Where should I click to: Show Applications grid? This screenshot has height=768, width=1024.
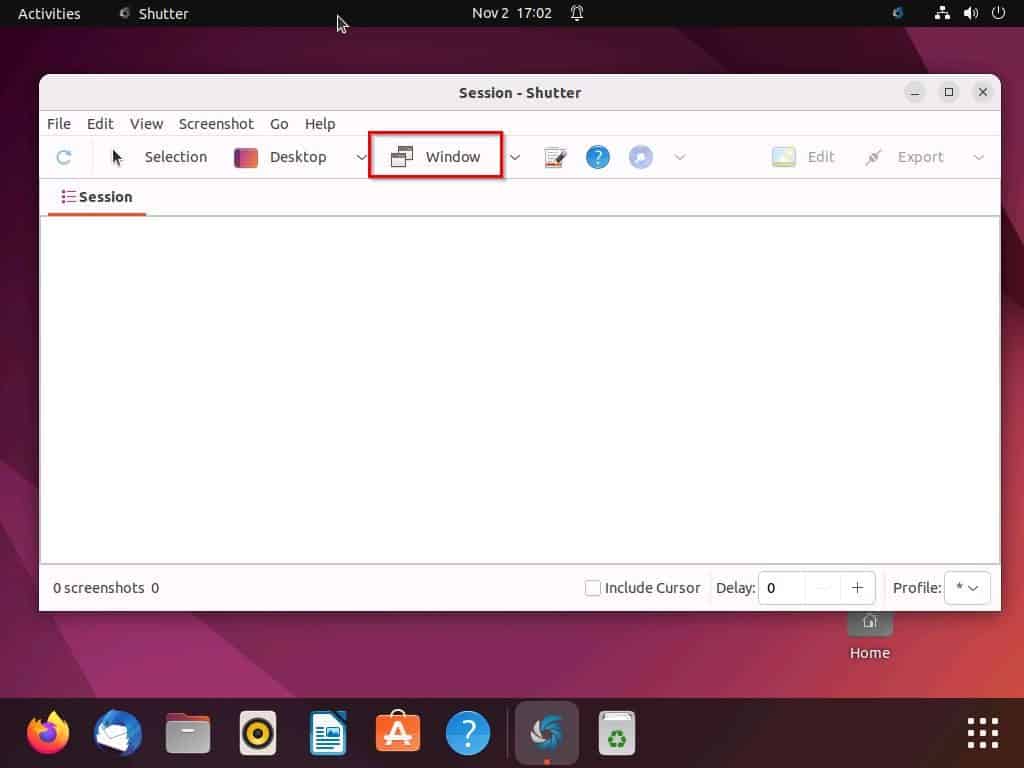983,733
